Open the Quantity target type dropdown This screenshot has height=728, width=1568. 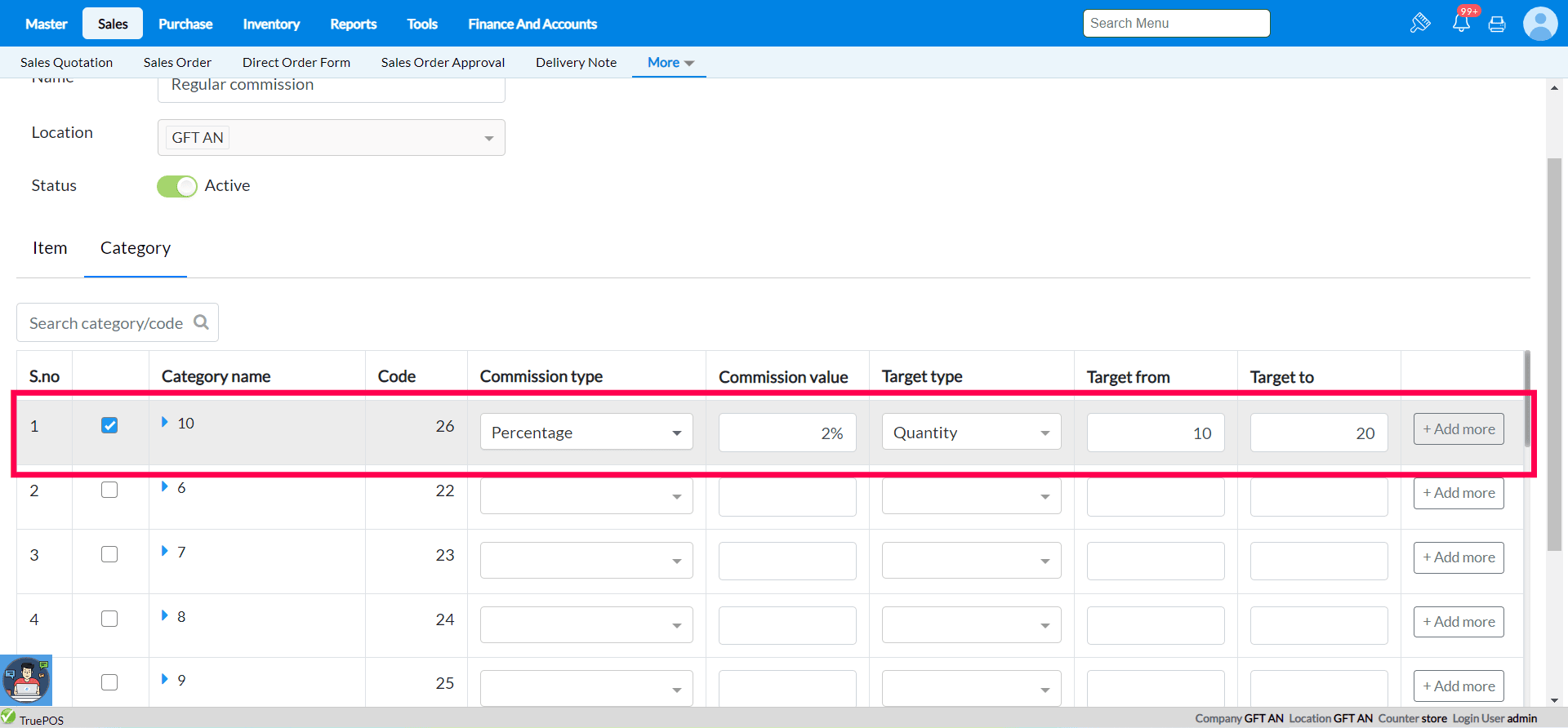pyautogui.click(x=972, y=432)
